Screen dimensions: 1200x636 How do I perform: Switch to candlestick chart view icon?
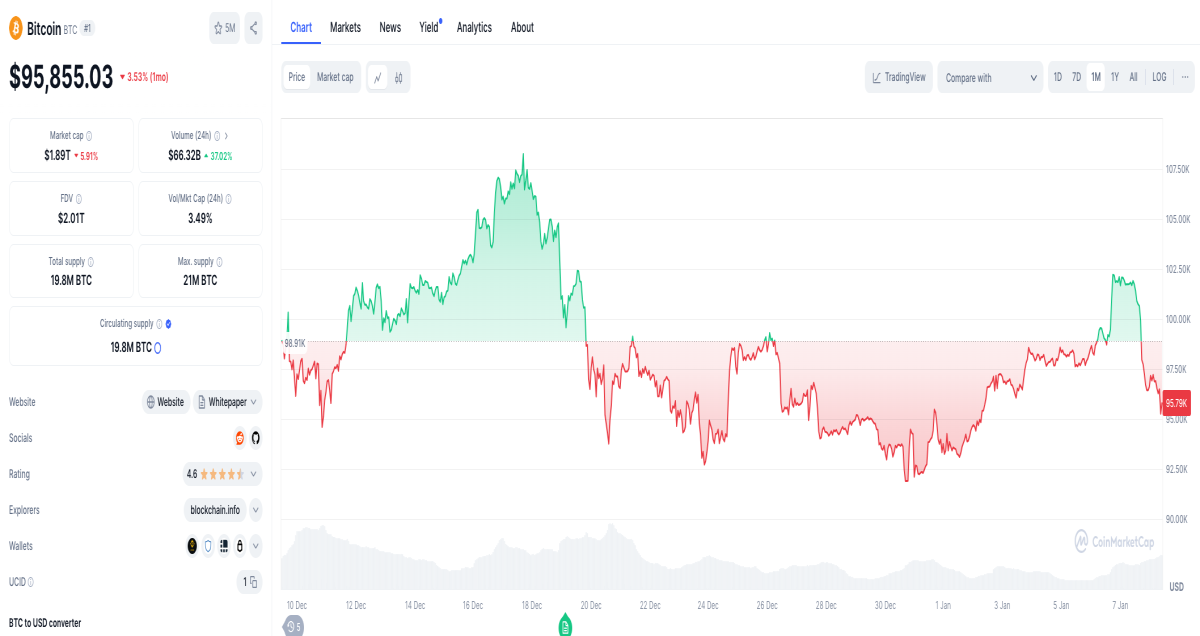click(398, 77)
